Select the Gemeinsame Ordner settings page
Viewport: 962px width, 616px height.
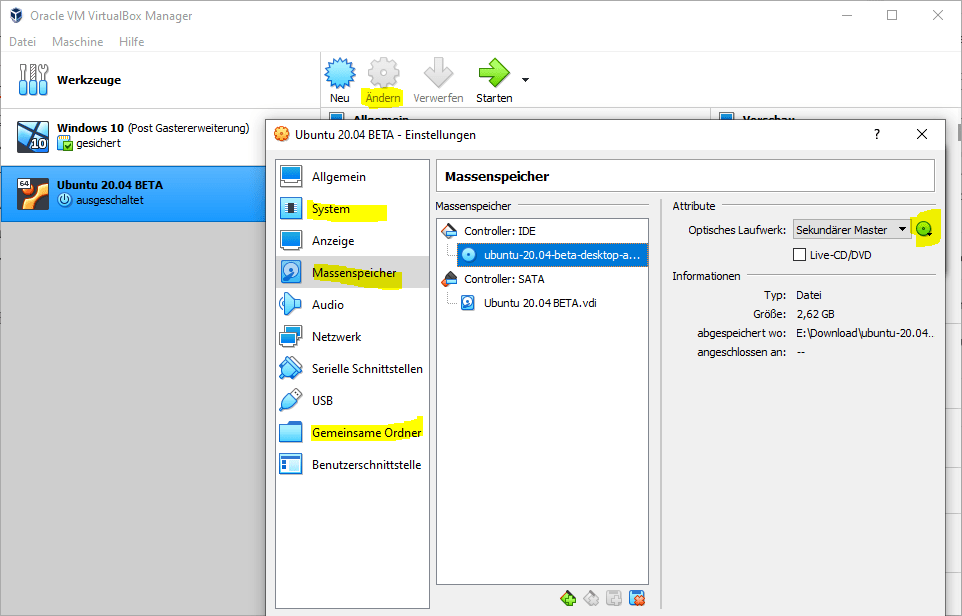tap(366, 433)
